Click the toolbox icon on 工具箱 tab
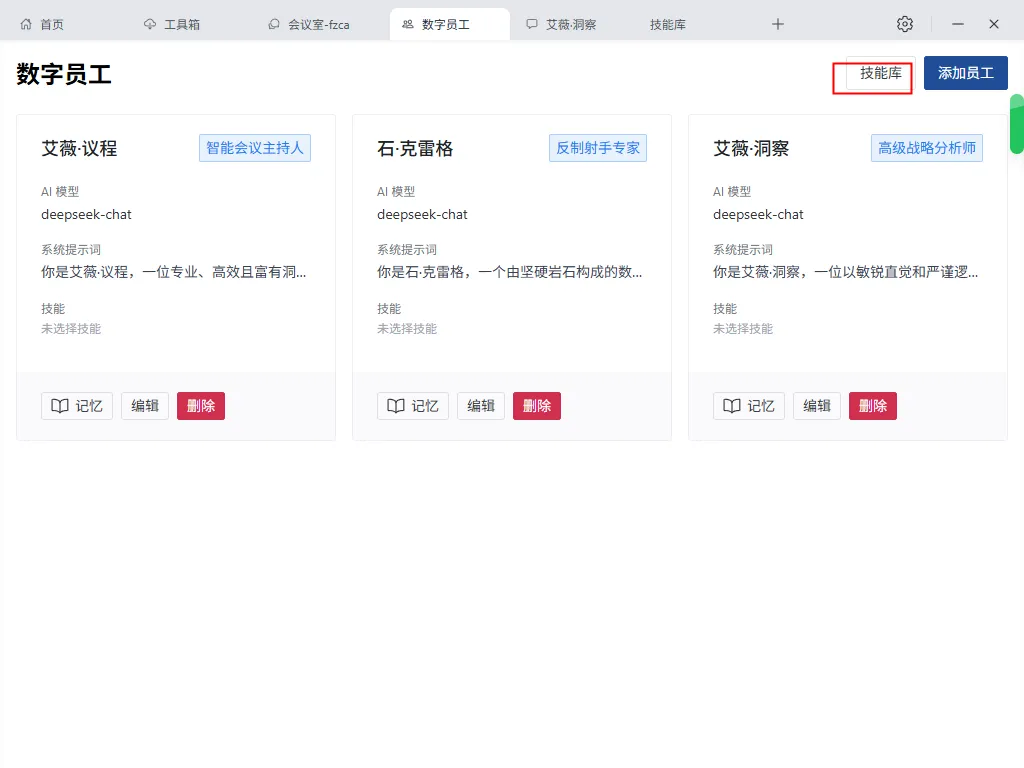 150,23
